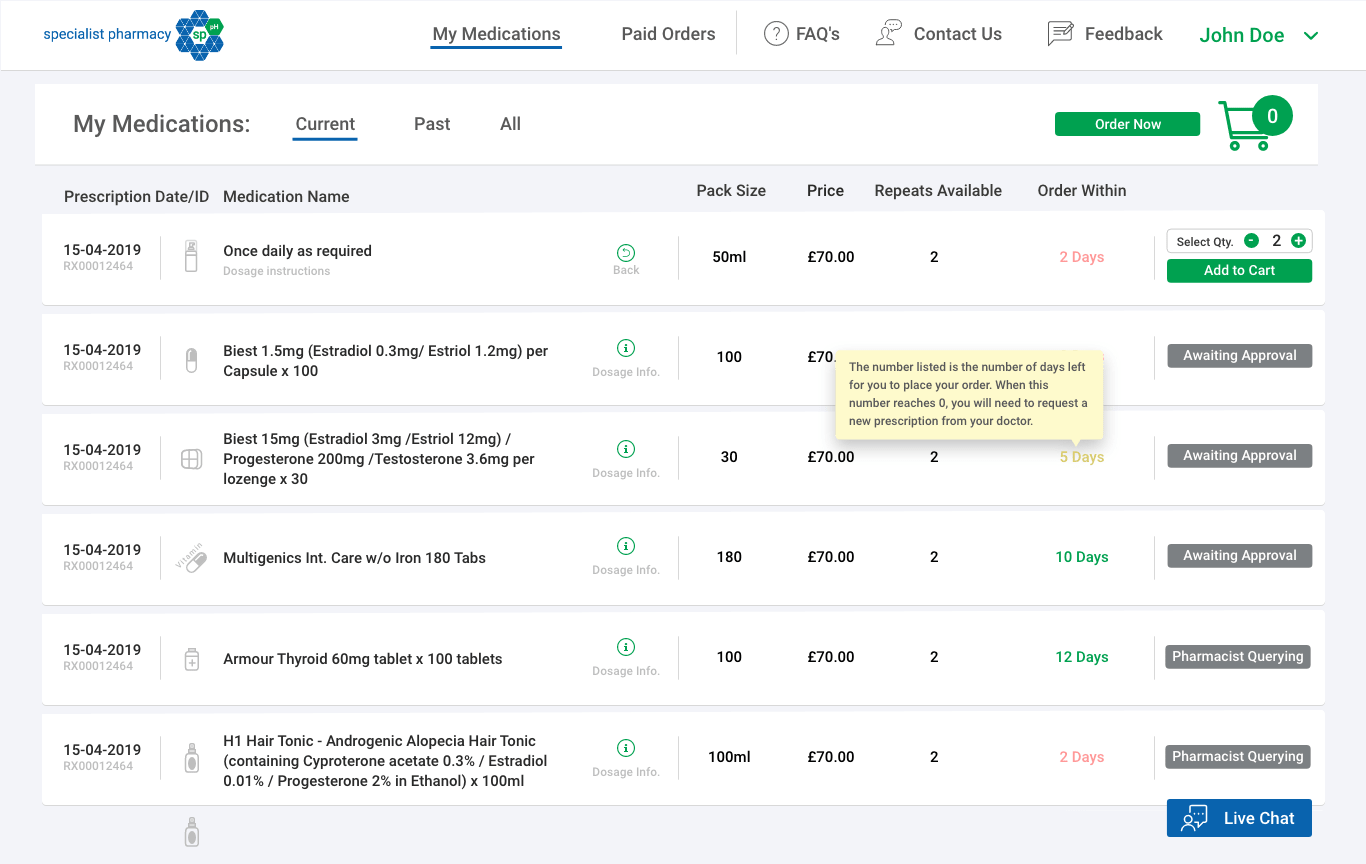Click '5 Days' order within text
1366x864 pixels.
tap(1082, 457)
